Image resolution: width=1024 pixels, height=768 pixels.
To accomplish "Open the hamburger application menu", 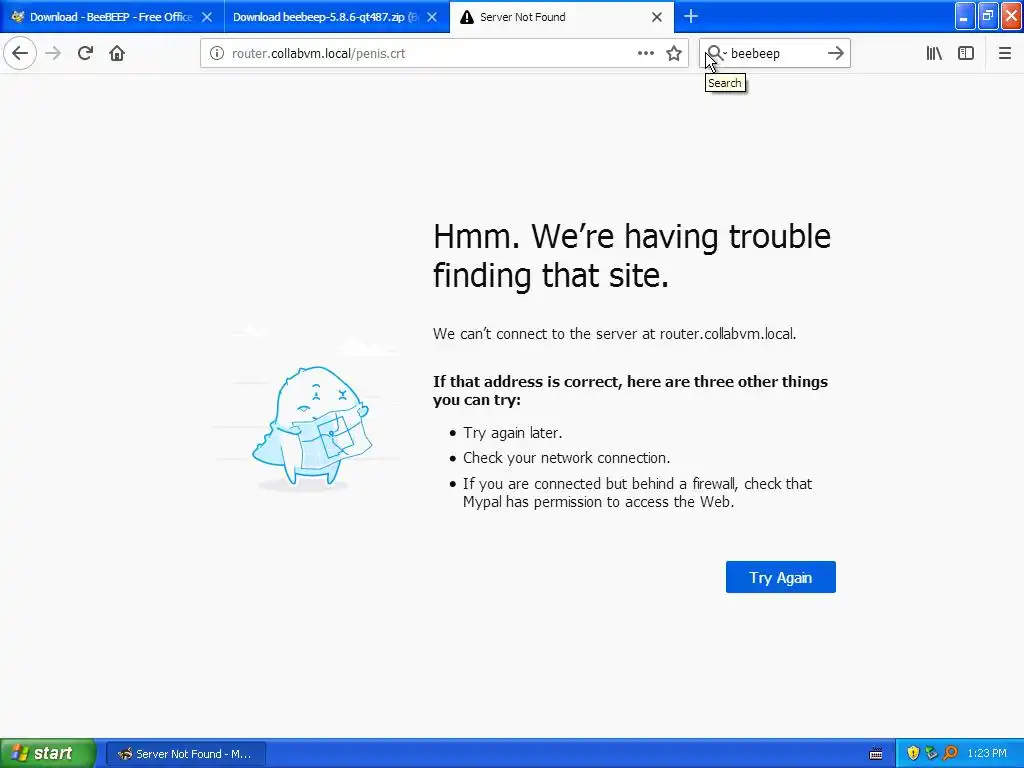I will click(x=1004, y=53).
